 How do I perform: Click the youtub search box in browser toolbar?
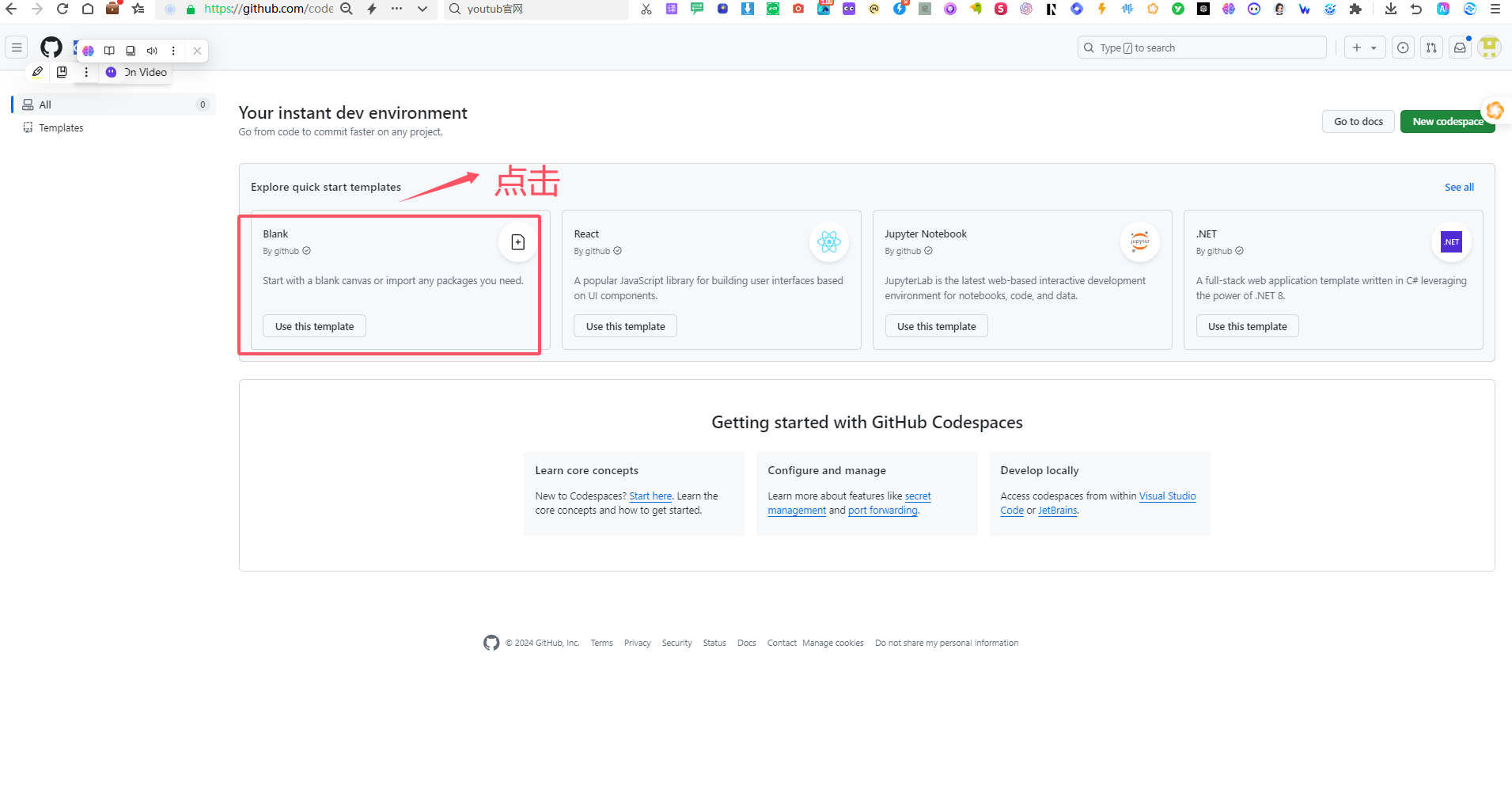[x=536, y=9]
